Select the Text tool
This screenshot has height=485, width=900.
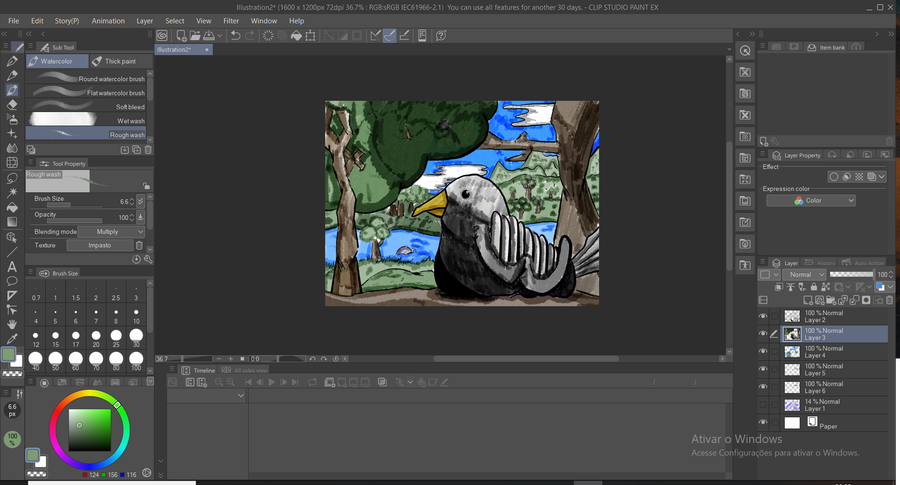tap(12, 266)
